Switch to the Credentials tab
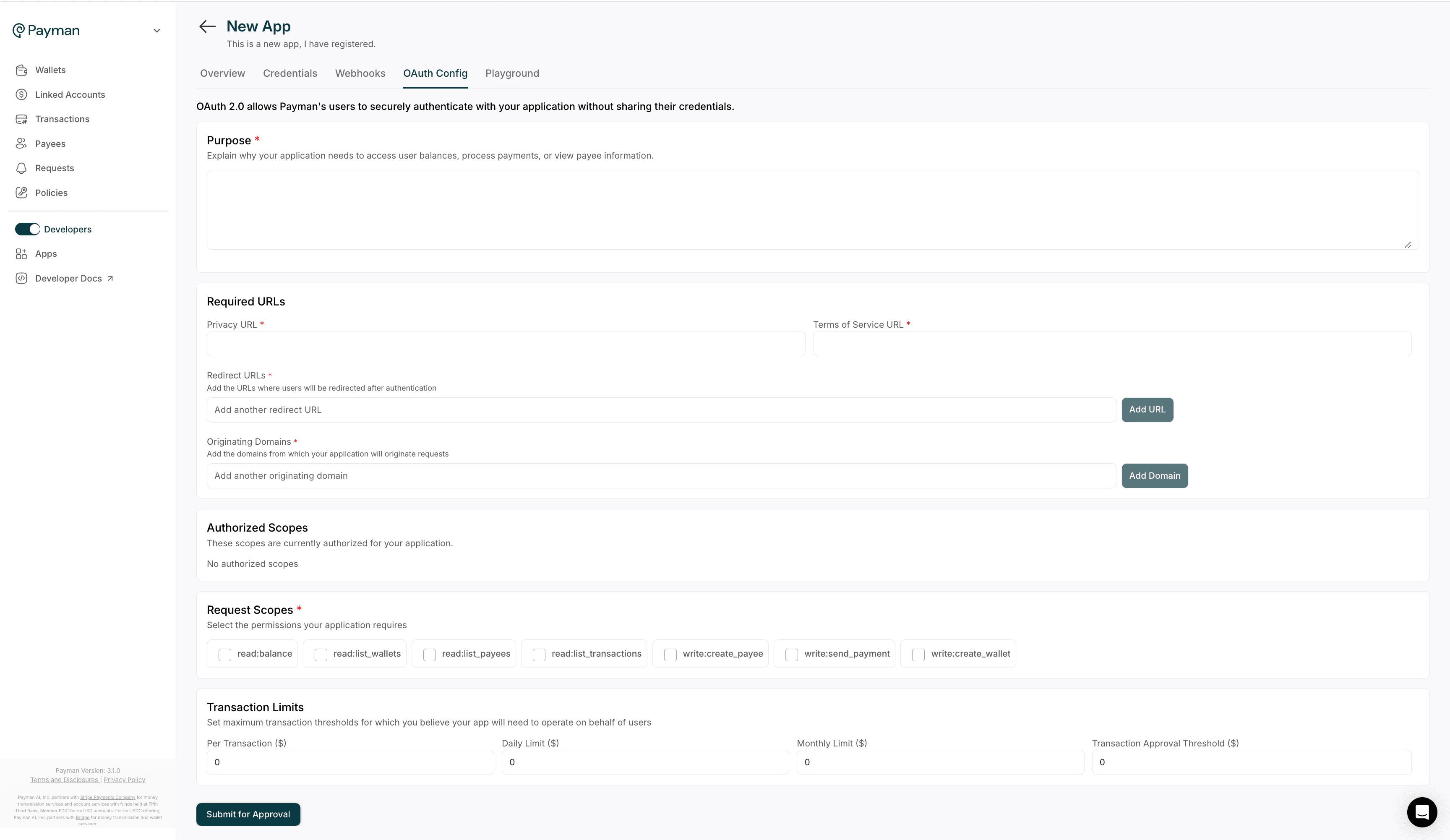Viewport: 1450px width, 840px height. point(290,73)
